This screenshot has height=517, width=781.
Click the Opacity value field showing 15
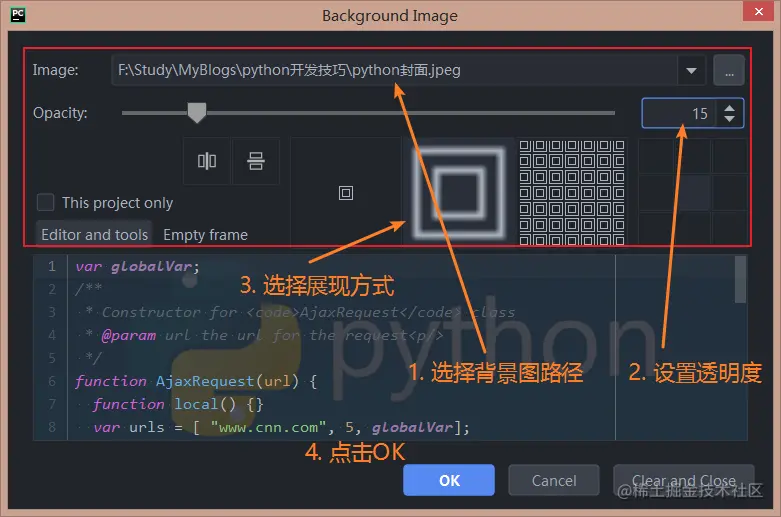click(679, 114)
